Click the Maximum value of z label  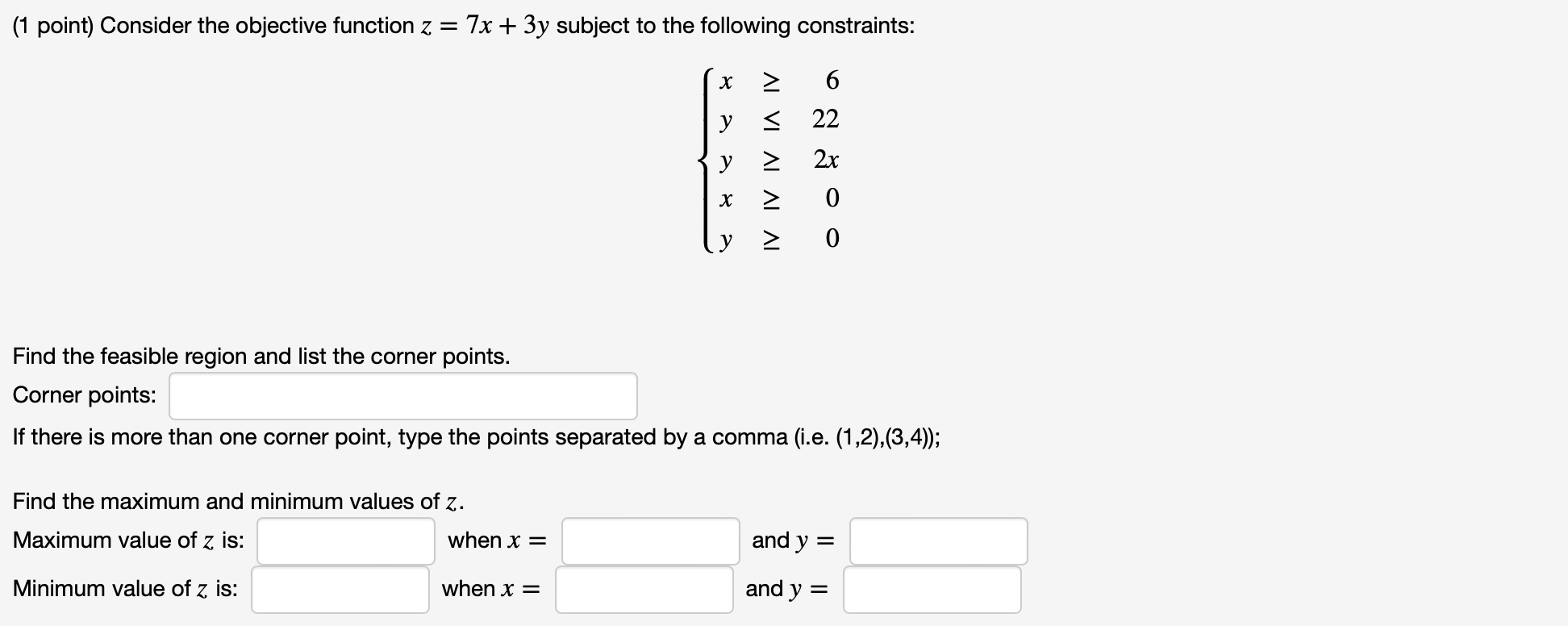point(128,540)
